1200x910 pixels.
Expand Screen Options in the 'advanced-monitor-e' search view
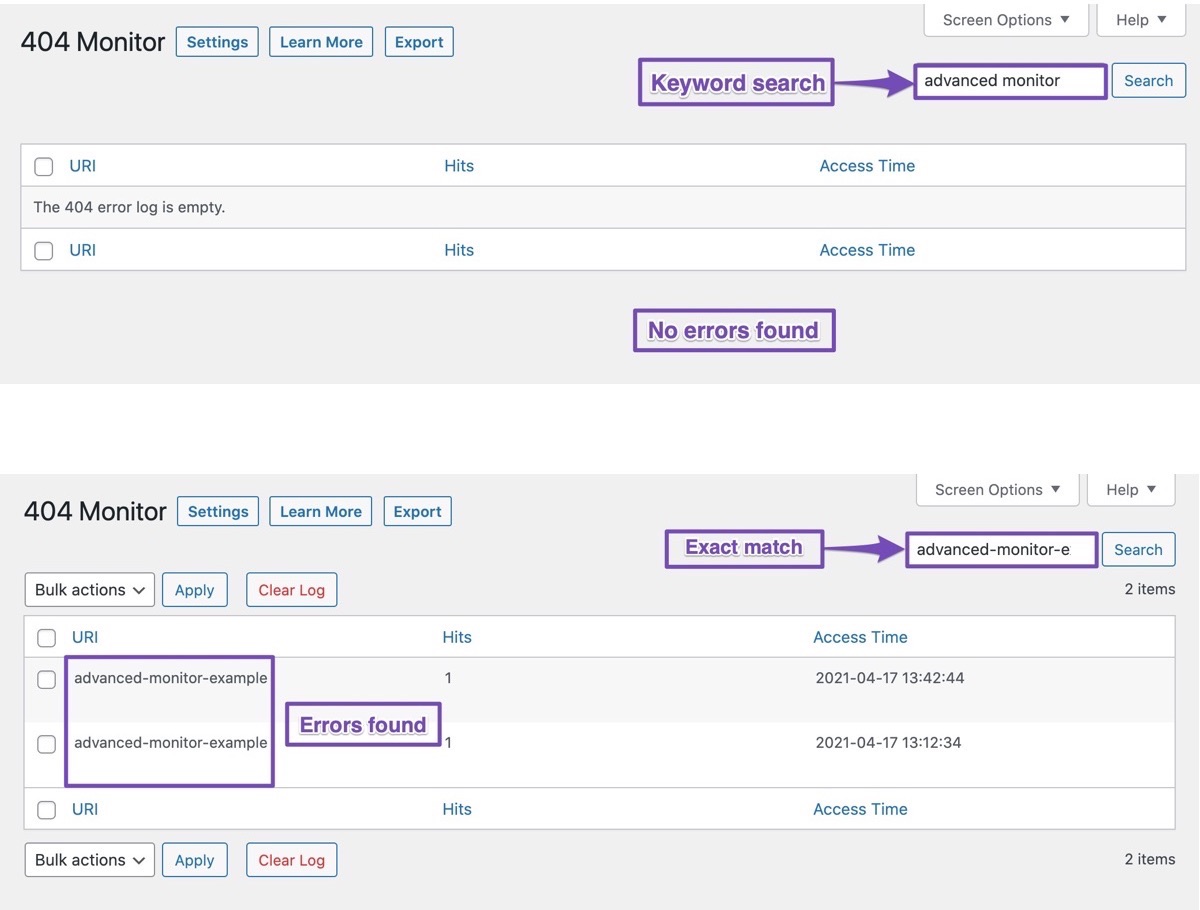coord(998,489)
